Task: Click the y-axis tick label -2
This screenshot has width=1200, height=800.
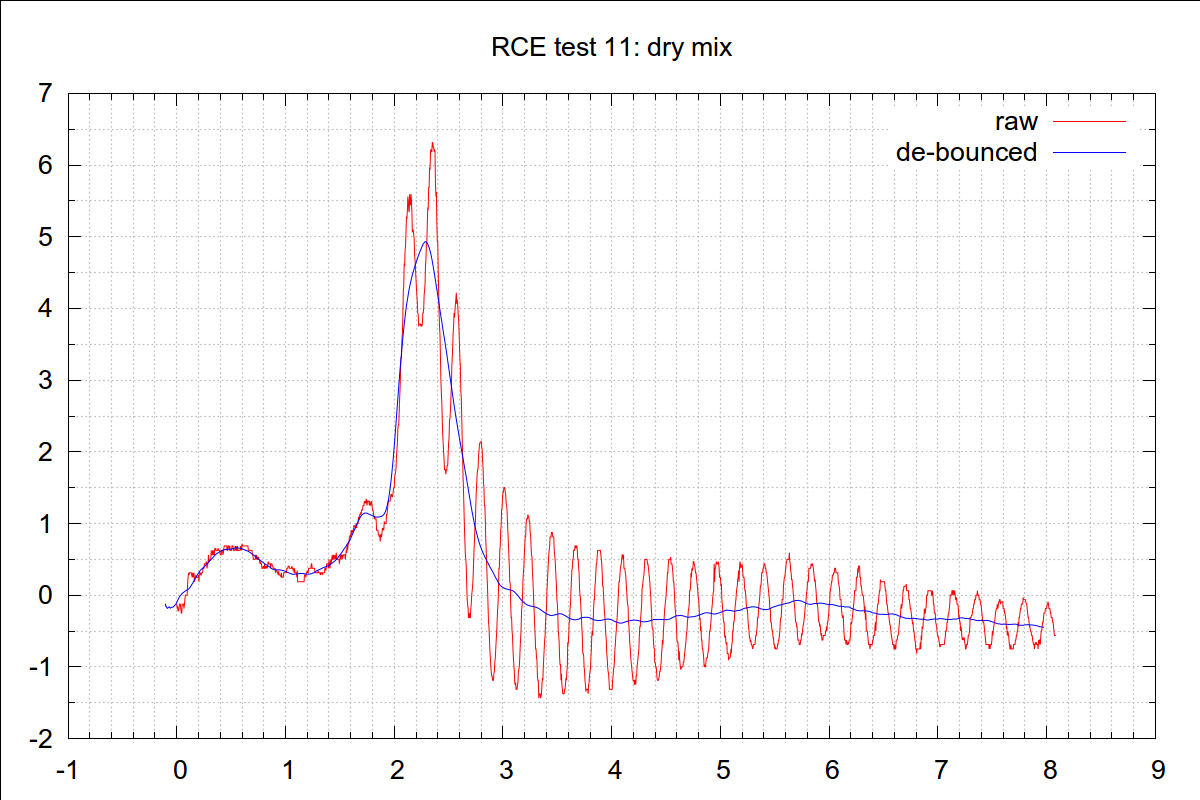Action: 39,739
